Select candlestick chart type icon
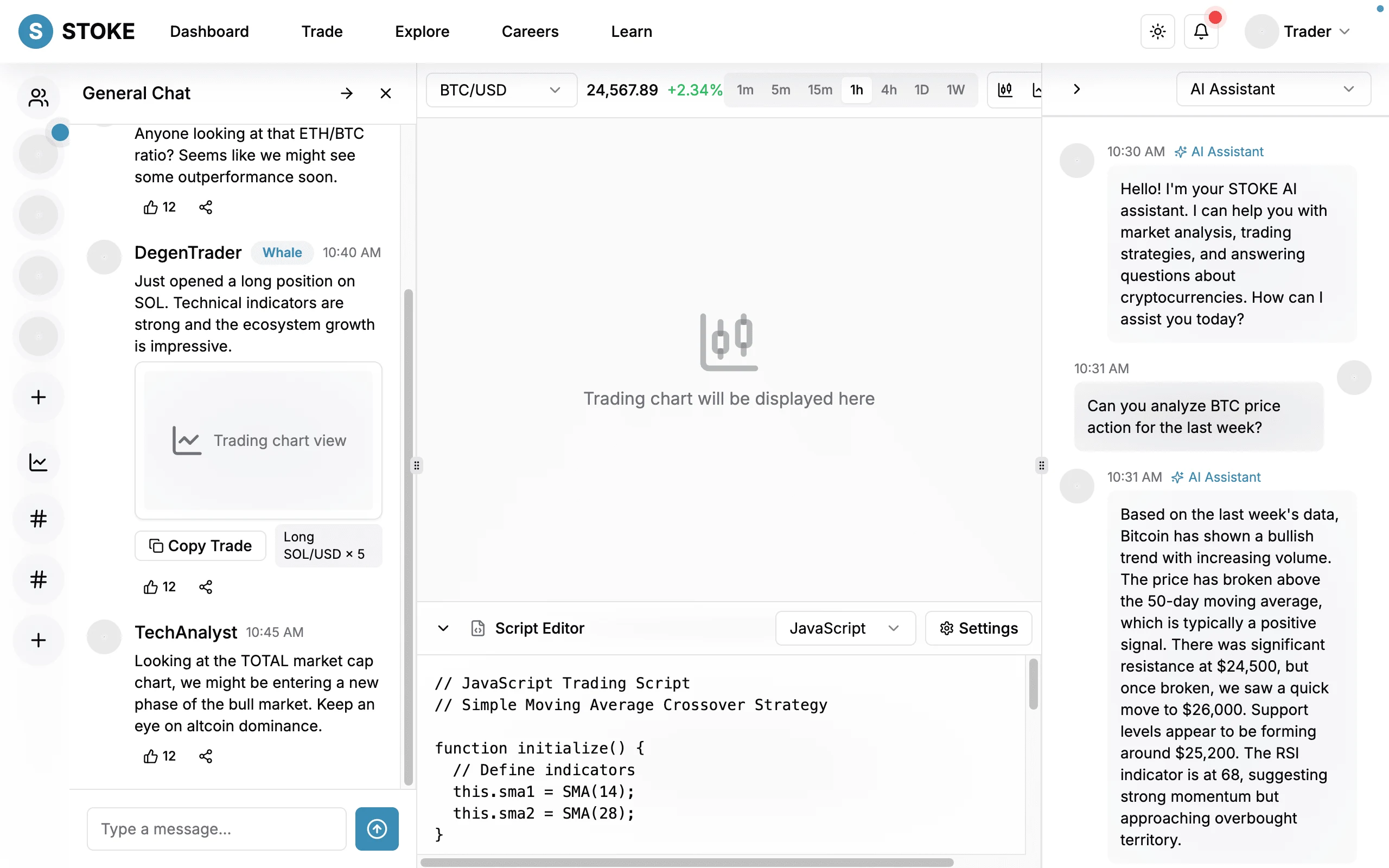1389x868 pixels. tap(1005, 90)
